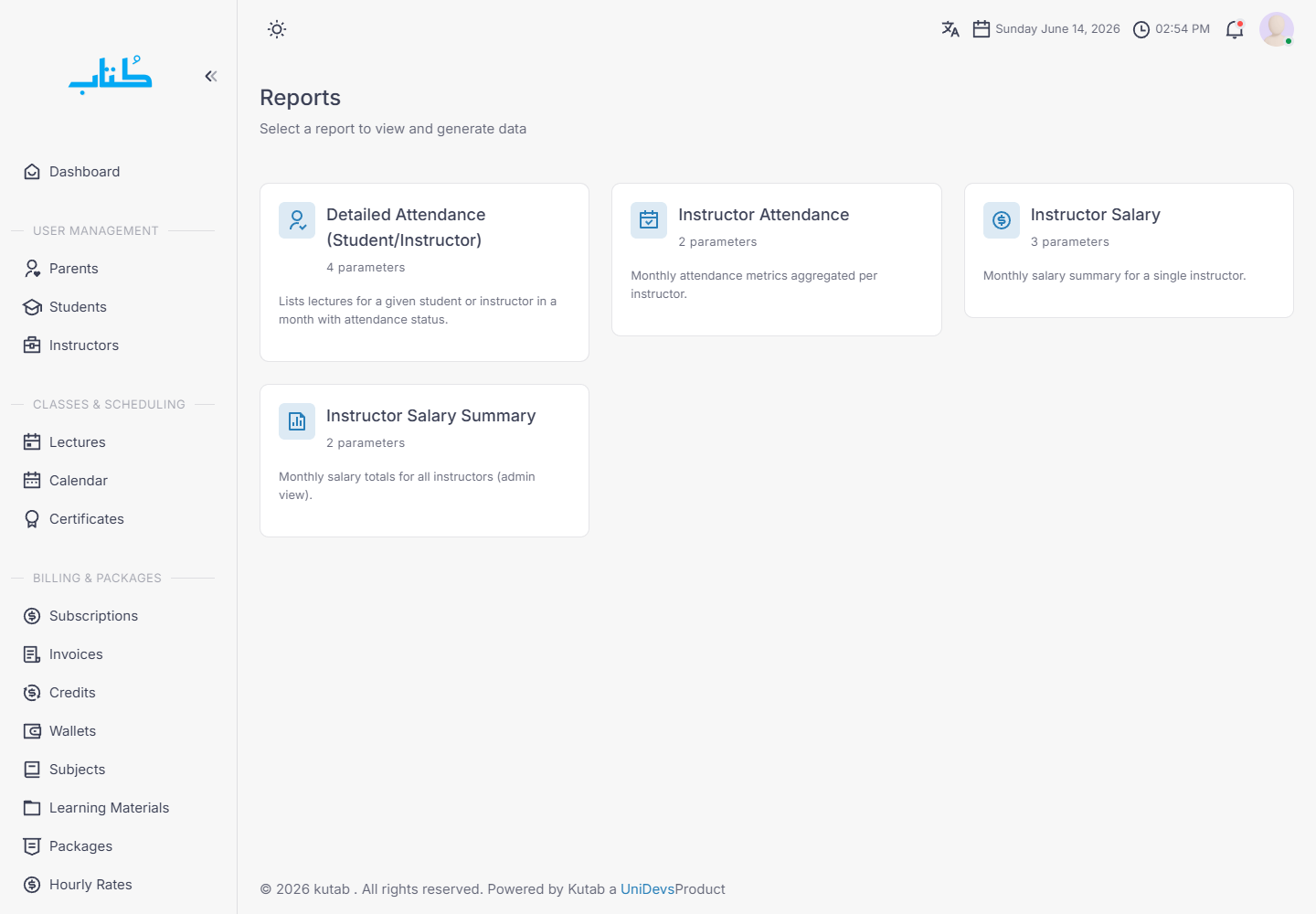Open the user avatar profile menu
This screenshot has height=914, width=1316.
1277,29
